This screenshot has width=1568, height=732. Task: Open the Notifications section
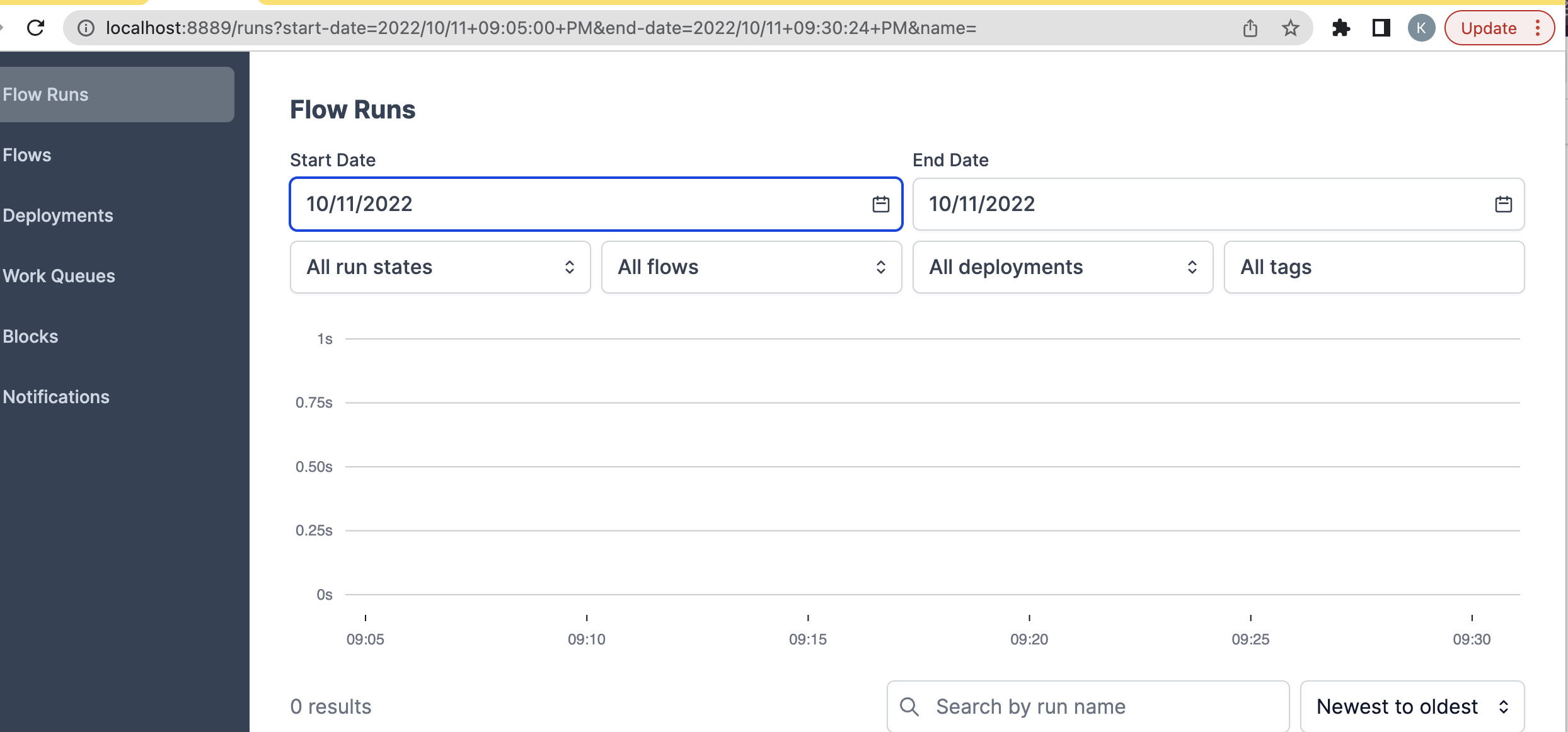(56, 397)
